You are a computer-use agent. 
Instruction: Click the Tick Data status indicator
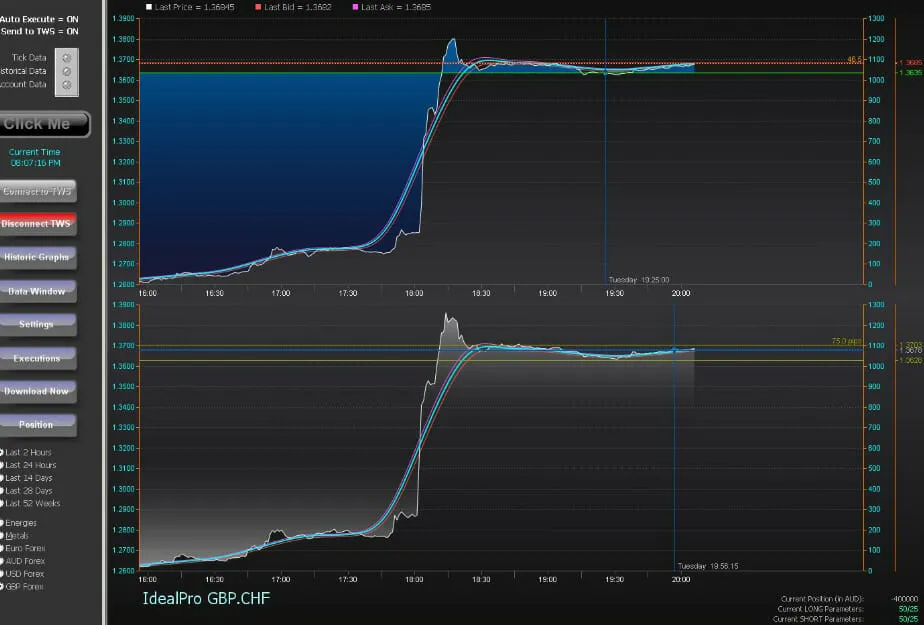pos(67,58)
